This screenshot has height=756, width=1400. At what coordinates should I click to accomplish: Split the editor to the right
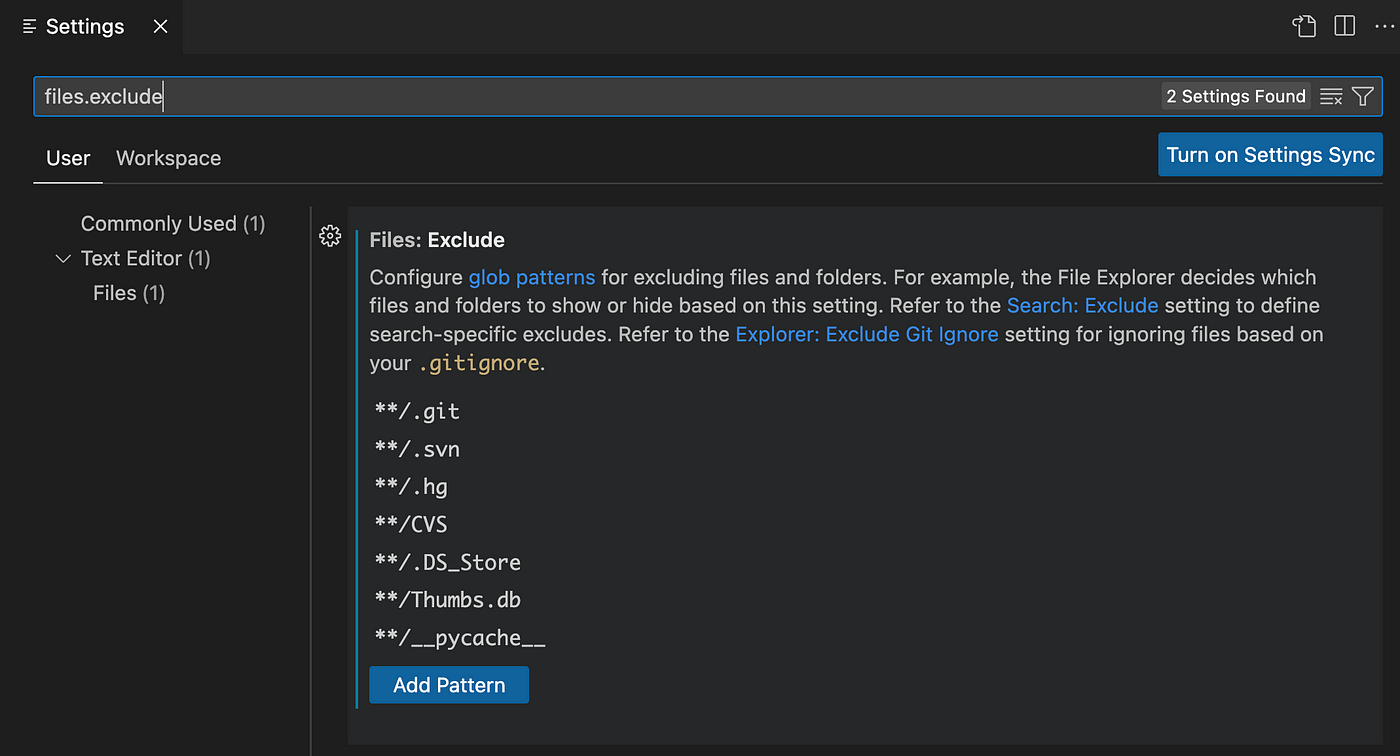point(1345,26)
